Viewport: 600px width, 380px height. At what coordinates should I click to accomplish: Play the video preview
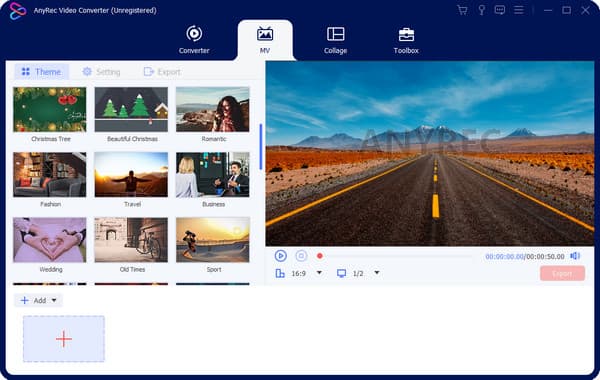pos(280,256)
